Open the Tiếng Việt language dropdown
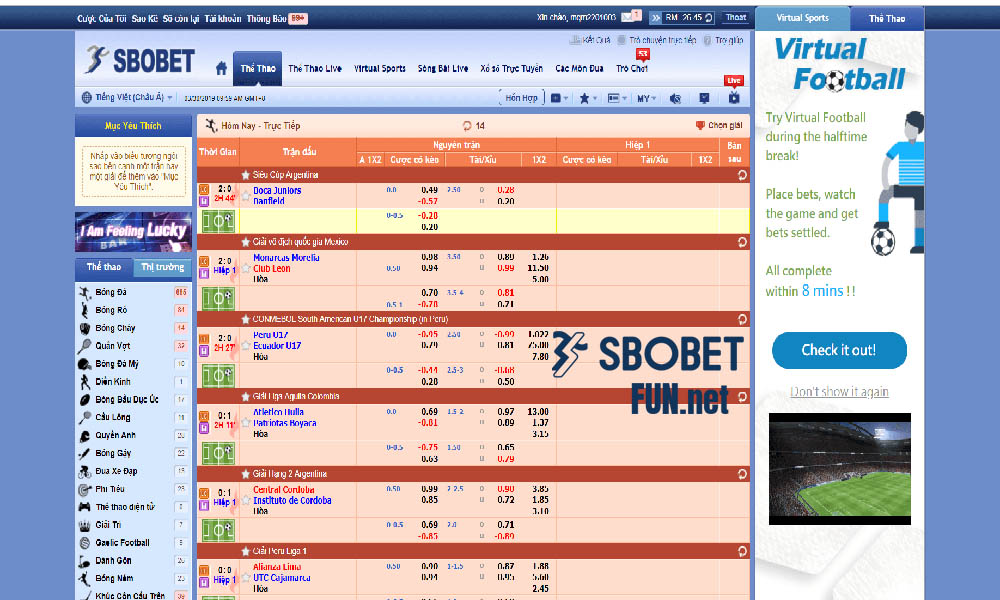 coord(128,98)
